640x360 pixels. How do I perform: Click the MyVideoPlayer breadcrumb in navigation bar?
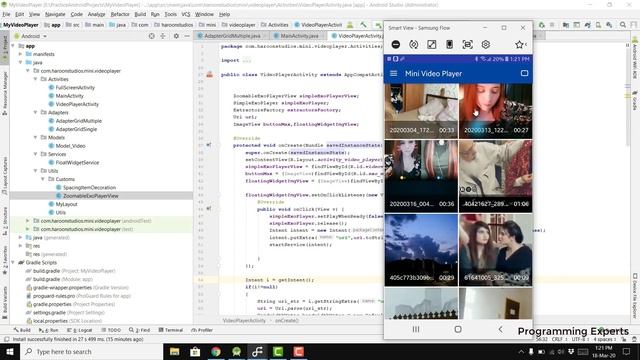pos(21,25)
